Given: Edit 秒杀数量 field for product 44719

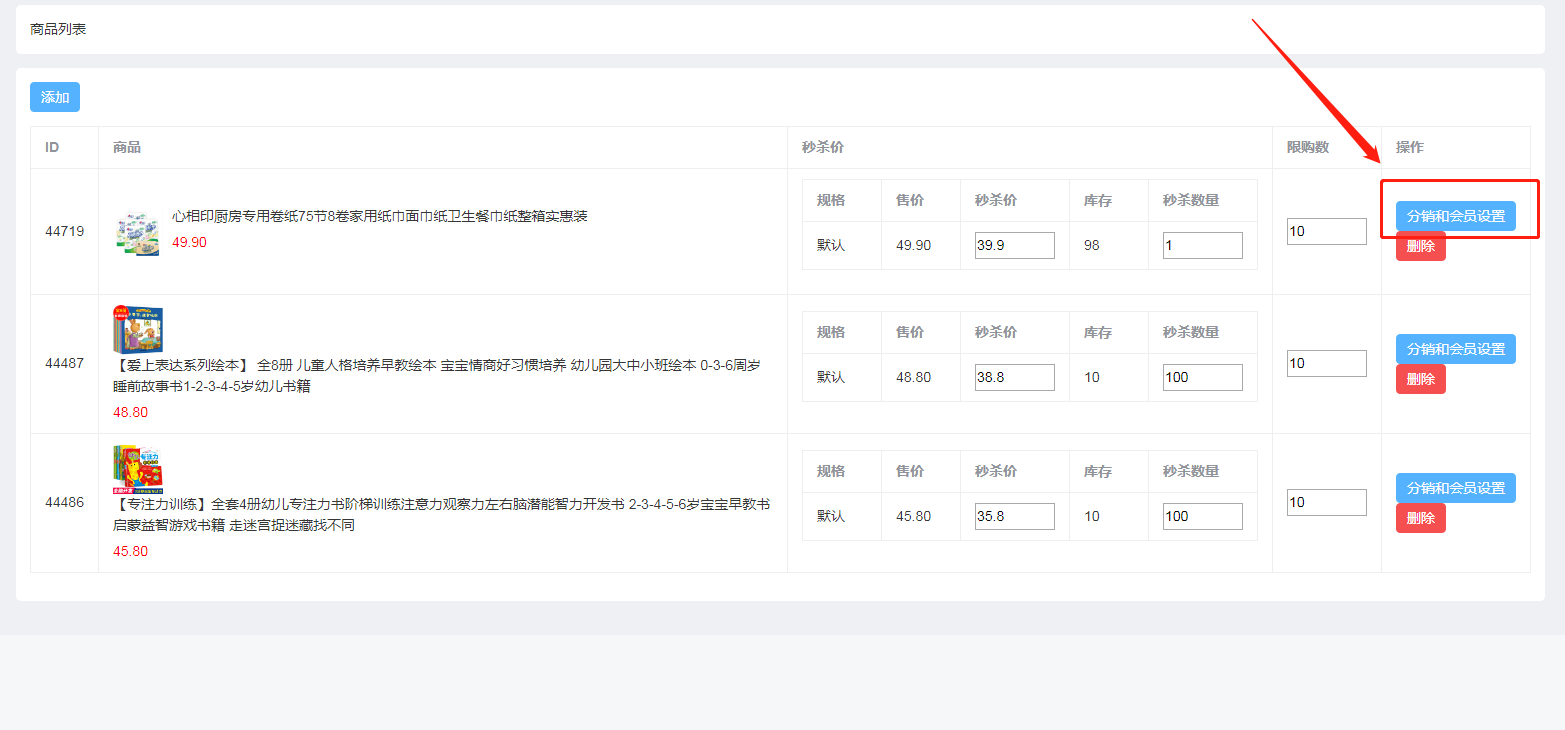Looking at the screenshot, I should pyautogui.click(x=1202, y=245).
